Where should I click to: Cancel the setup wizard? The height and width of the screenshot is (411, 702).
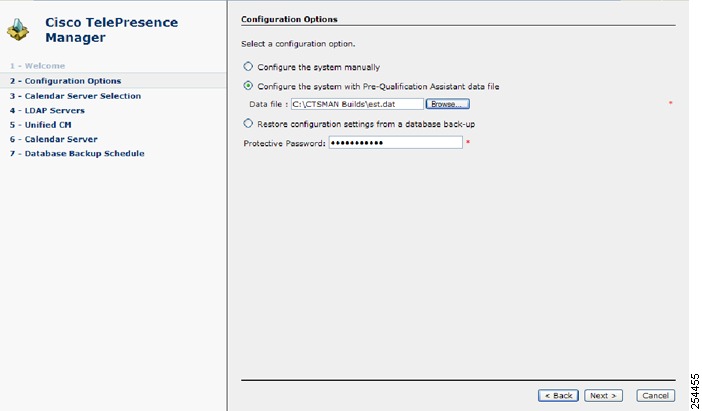coord(655,395)
